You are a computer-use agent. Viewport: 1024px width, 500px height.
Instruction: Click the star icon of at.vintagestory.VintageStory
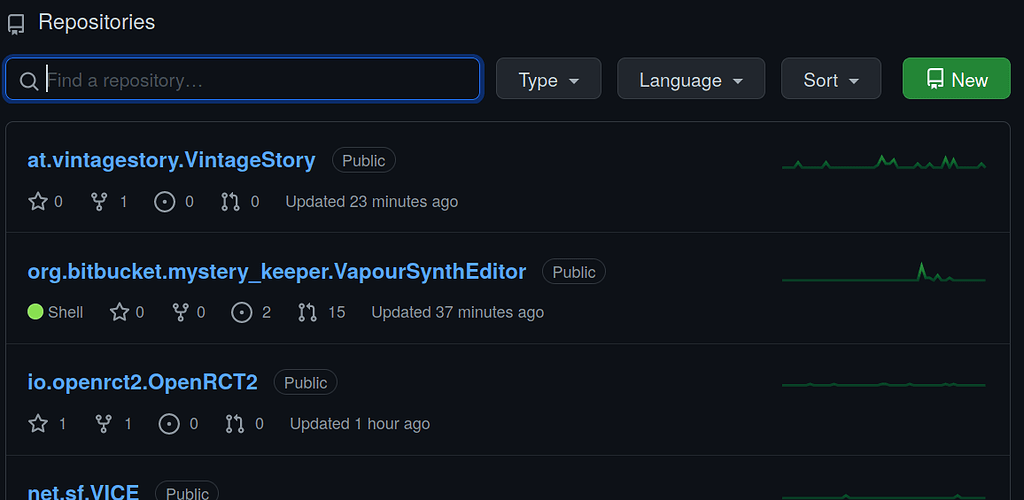[x=38, y=202]
